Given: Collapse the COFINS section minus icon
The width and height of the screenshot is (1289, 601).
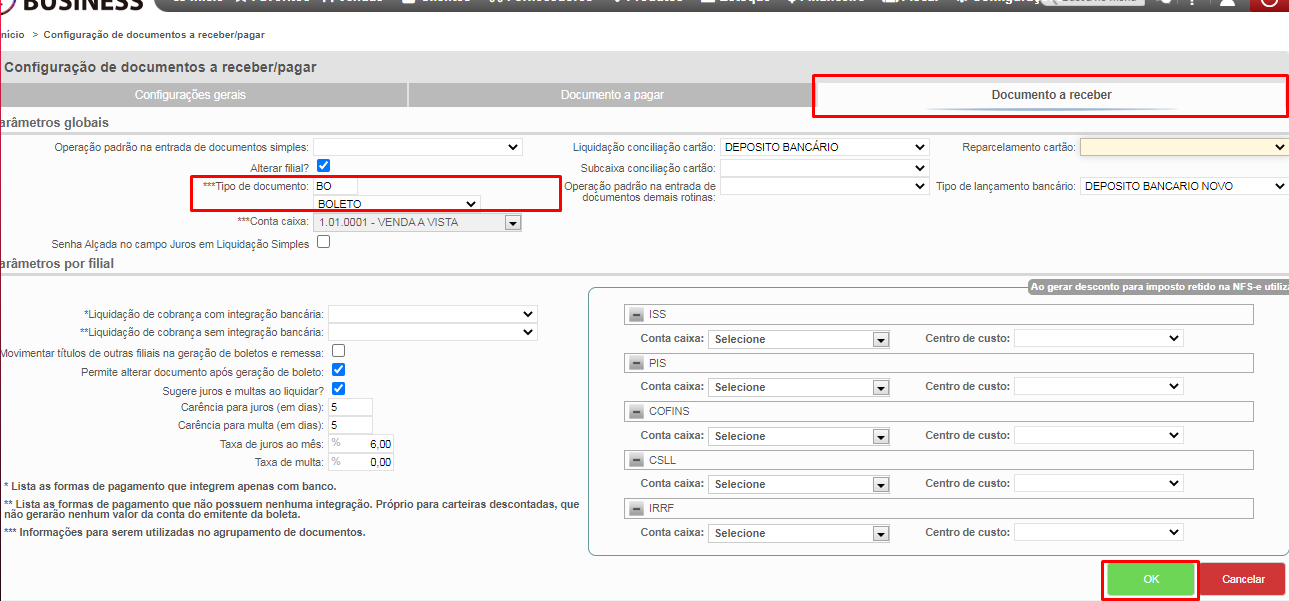Looking at the screenshot, I should [x=635, y=412].
